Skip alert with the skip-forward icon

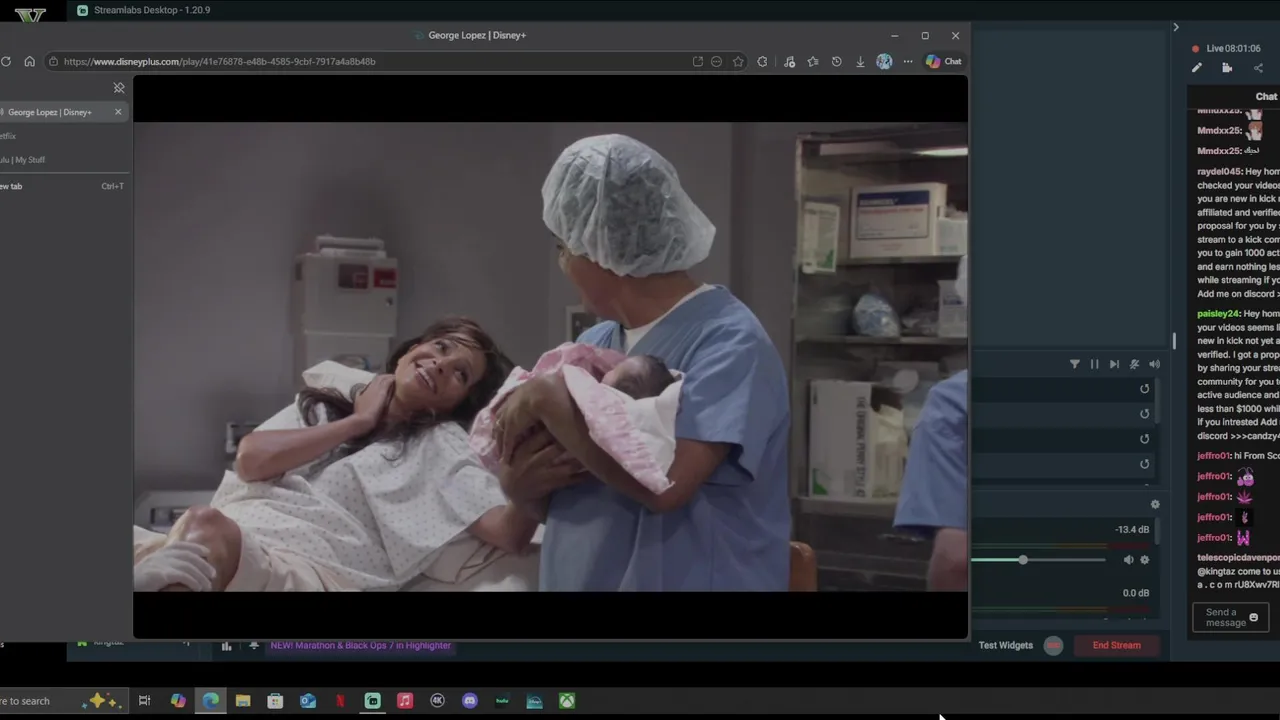pos(1114,364)
